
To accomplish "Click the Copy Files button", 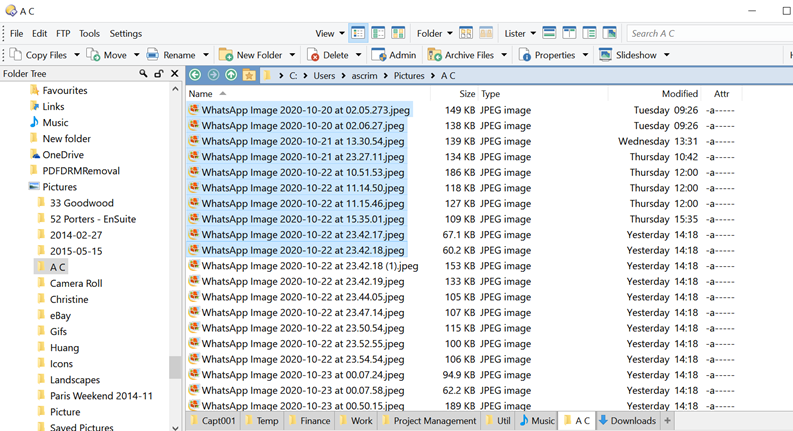I will 38,55.
